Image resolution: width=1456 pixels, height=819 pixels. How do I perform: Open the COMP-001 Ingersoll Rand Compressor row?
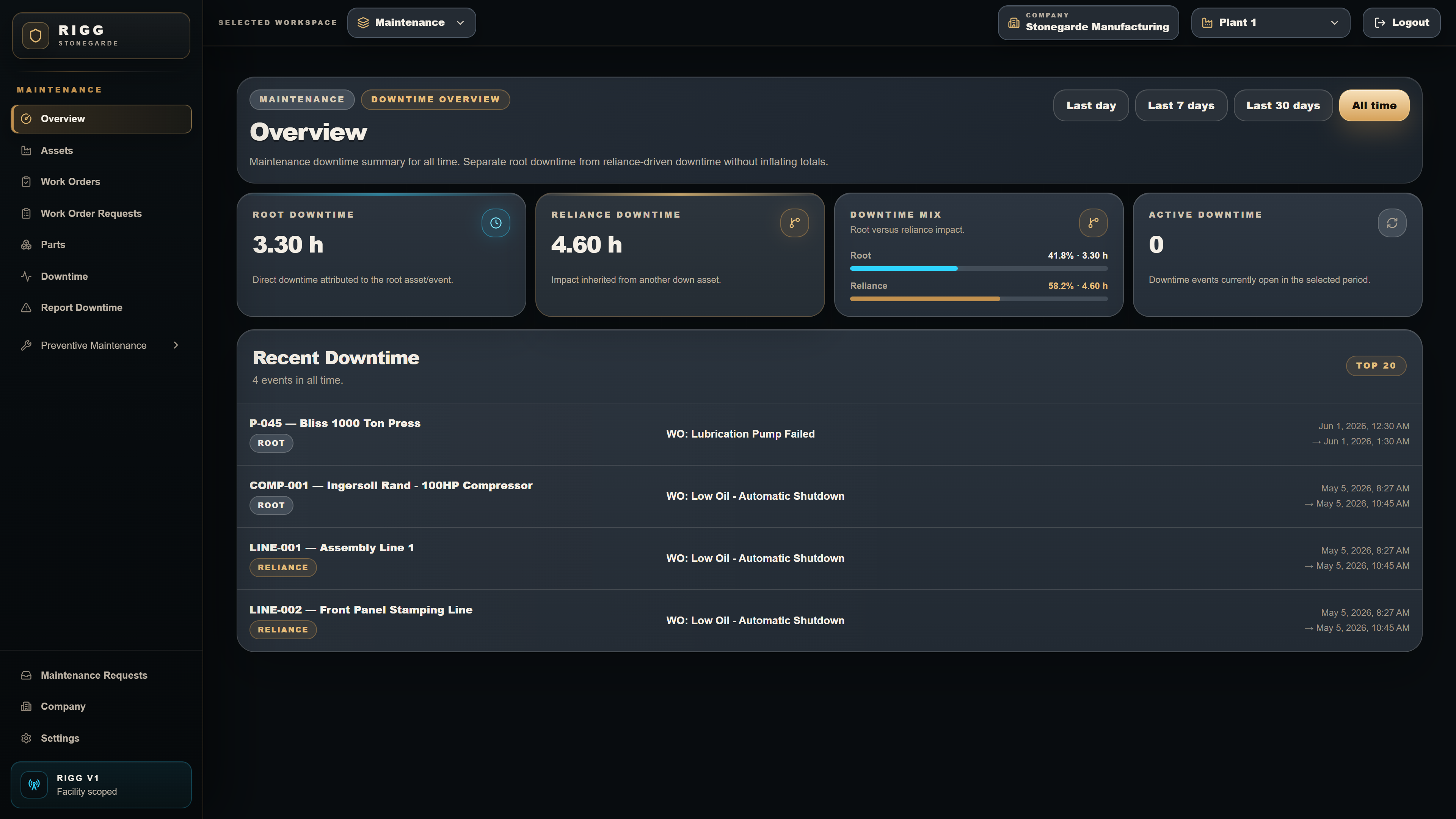pos(829,496)
